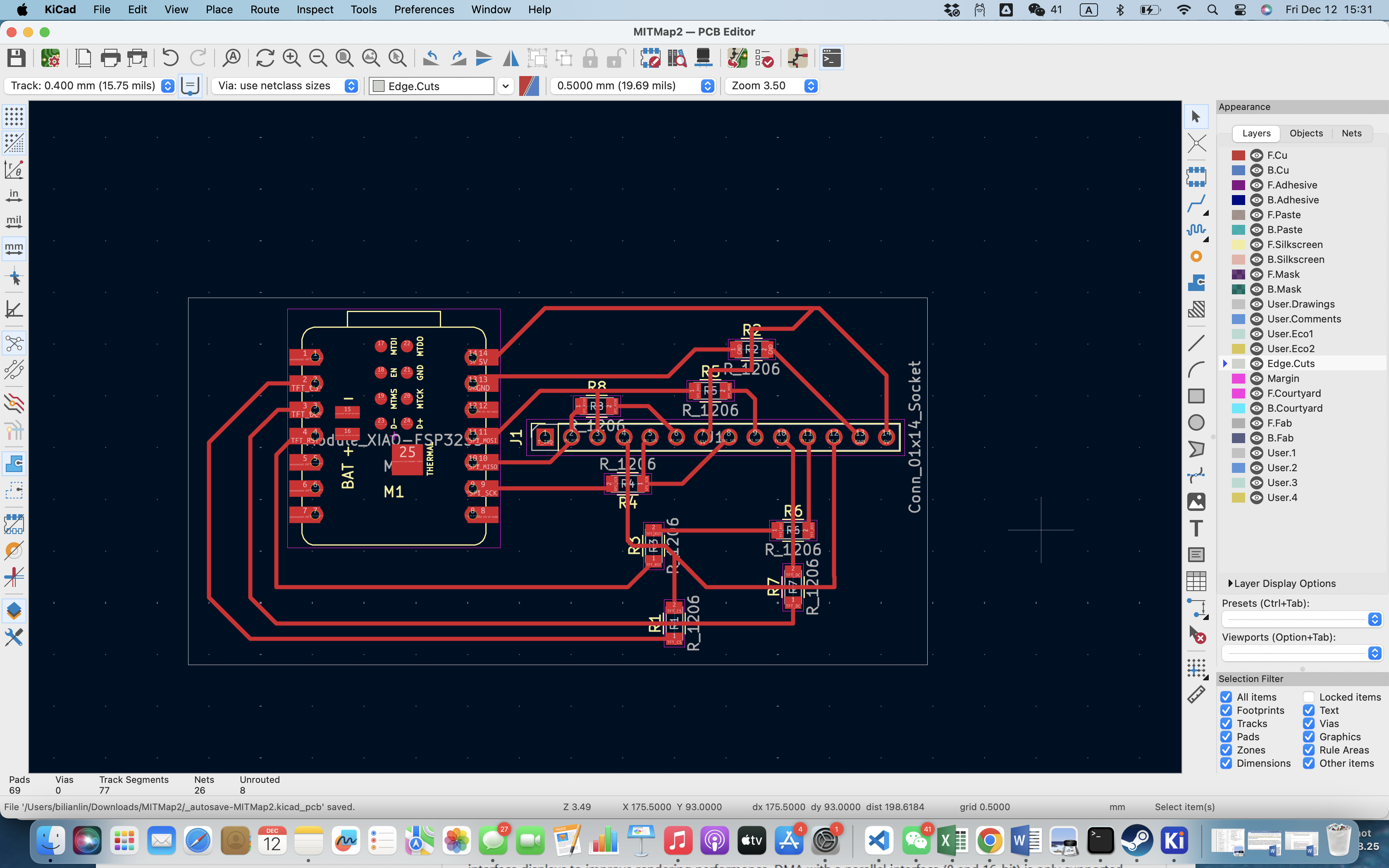Screen dimensions: 1389x868
Task: Open the Zoom level dropdown
Action: (x=811, y=86)
